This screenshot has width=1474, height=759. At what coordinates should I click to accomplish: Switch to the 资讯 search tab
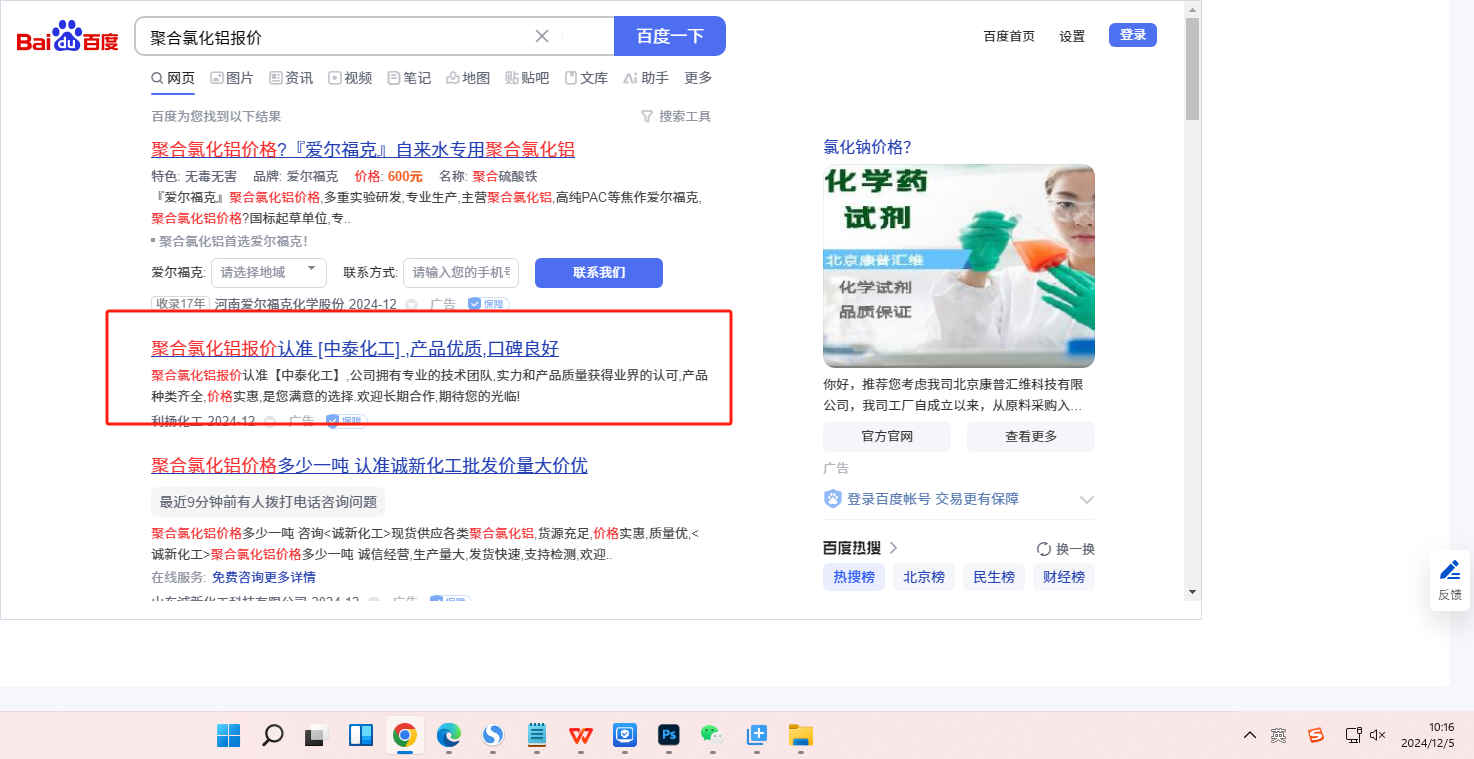tap(291, 78)
